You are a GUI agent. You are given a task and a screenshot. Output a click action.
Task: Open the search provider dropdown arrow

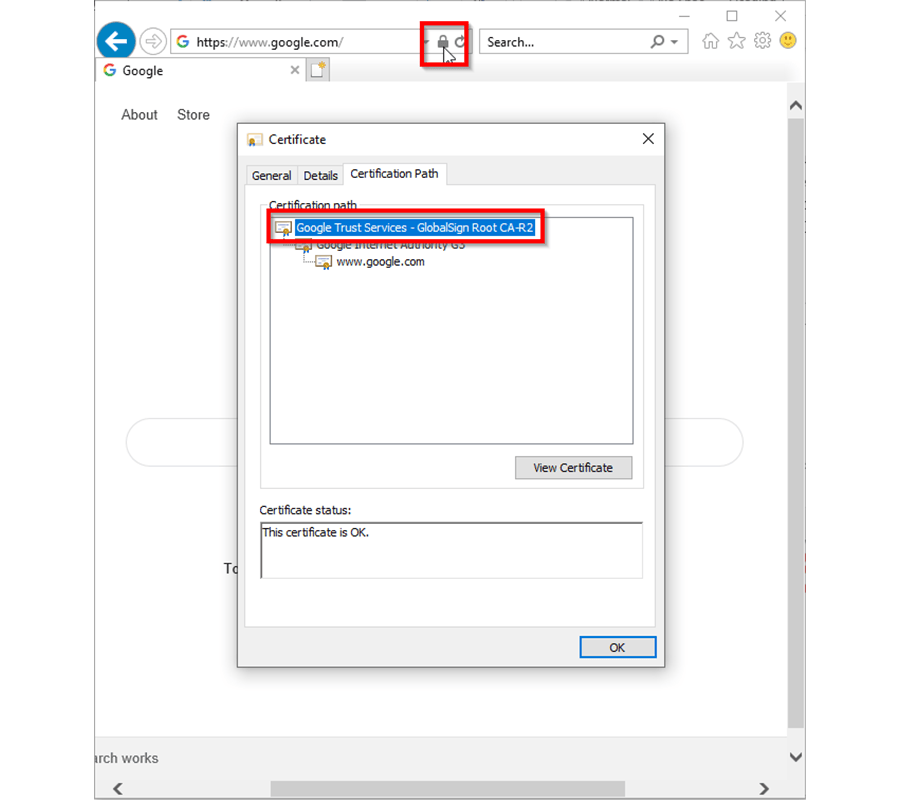[675, 42]
